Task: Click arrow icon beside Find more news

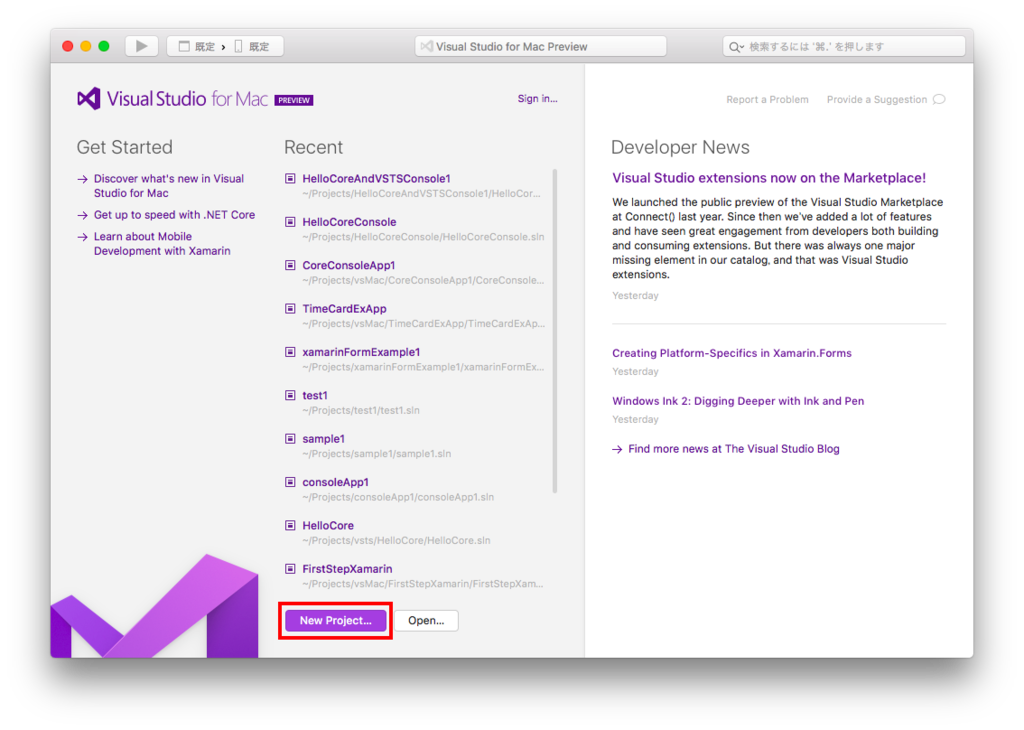Action: (617, 449)
